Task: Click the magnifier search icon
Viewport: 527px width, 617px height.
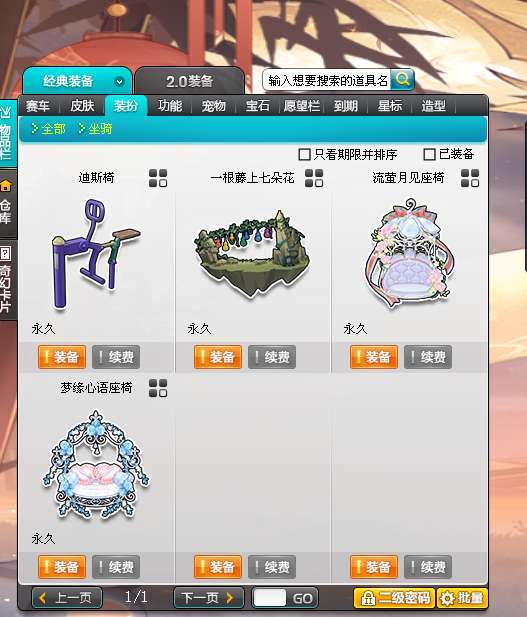Action: click(402, 80)
